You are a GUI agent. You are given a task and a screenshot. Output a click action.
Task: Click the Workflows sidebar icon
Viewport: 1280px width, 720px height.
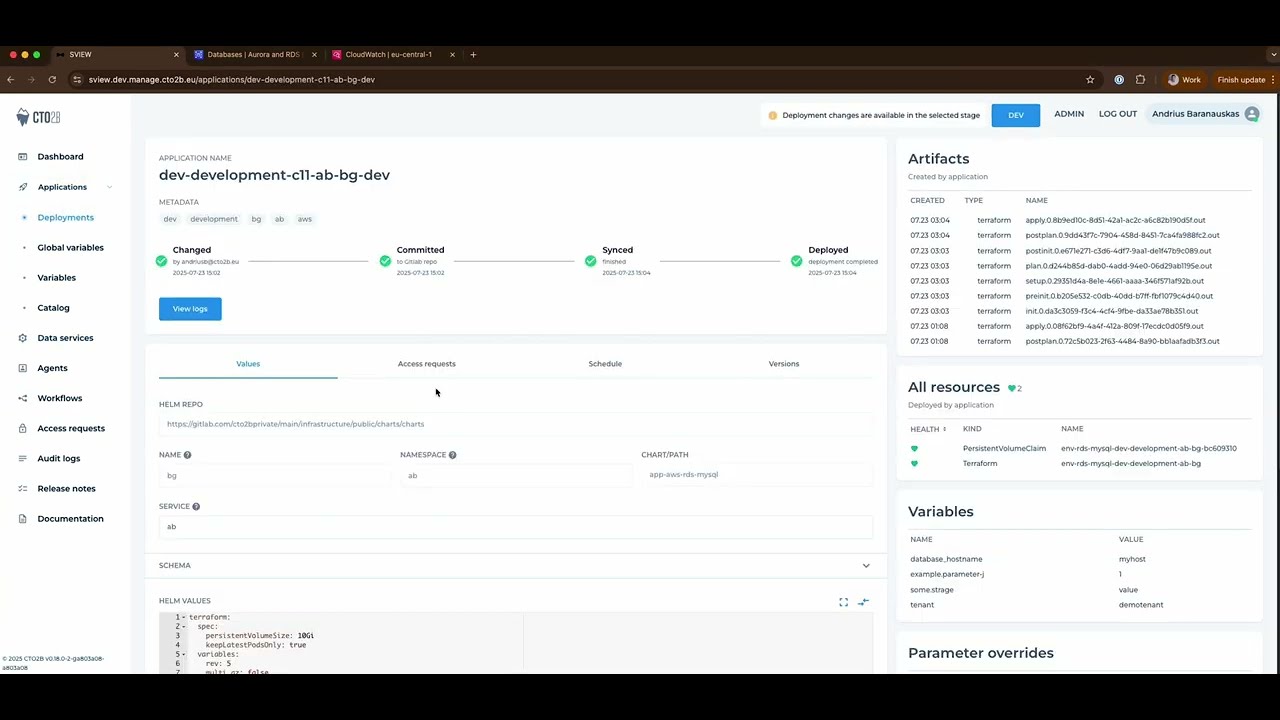tap(22, 398)
